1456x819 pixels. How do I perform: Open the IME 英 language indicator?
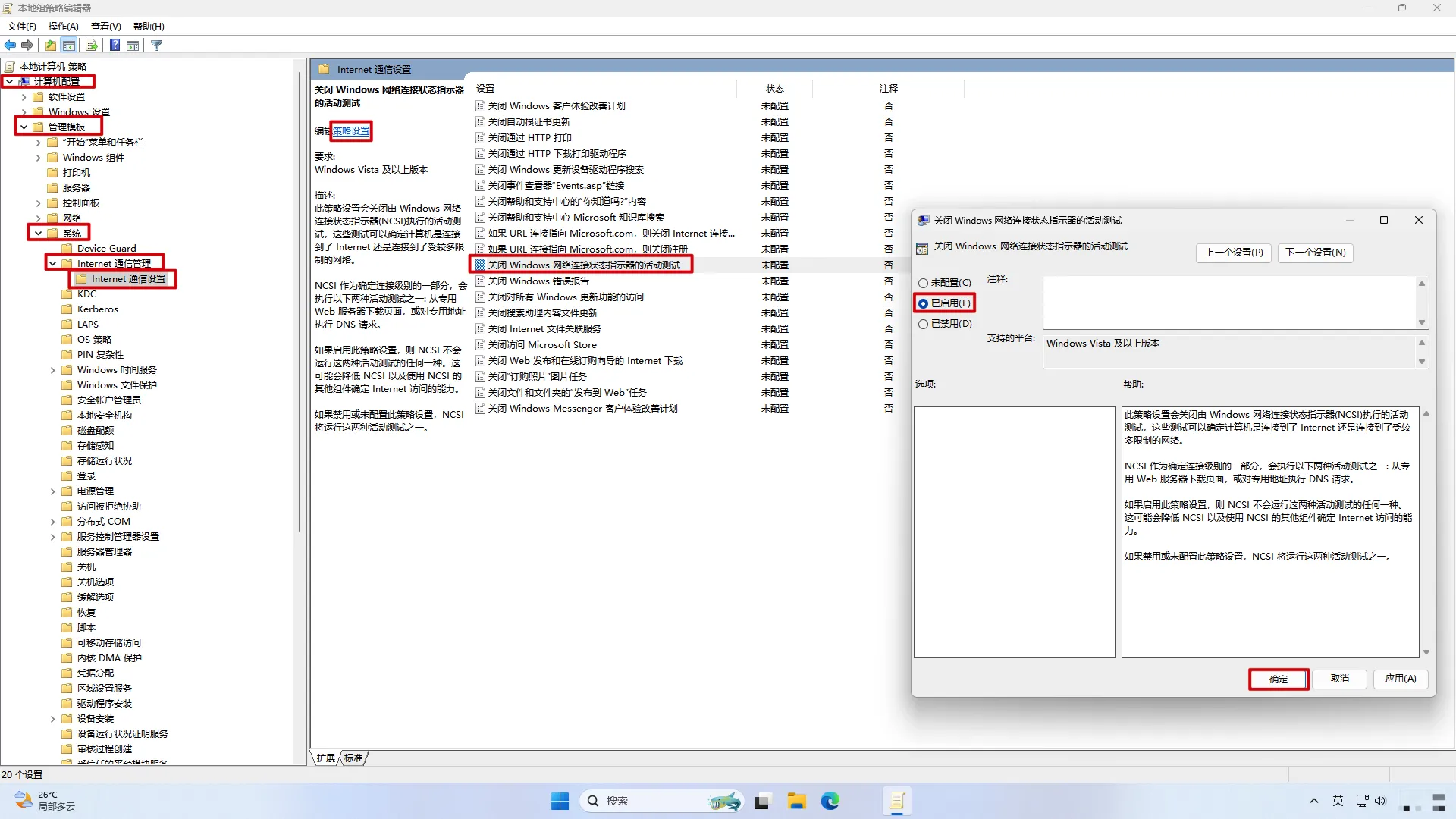tap(1338, 801)
